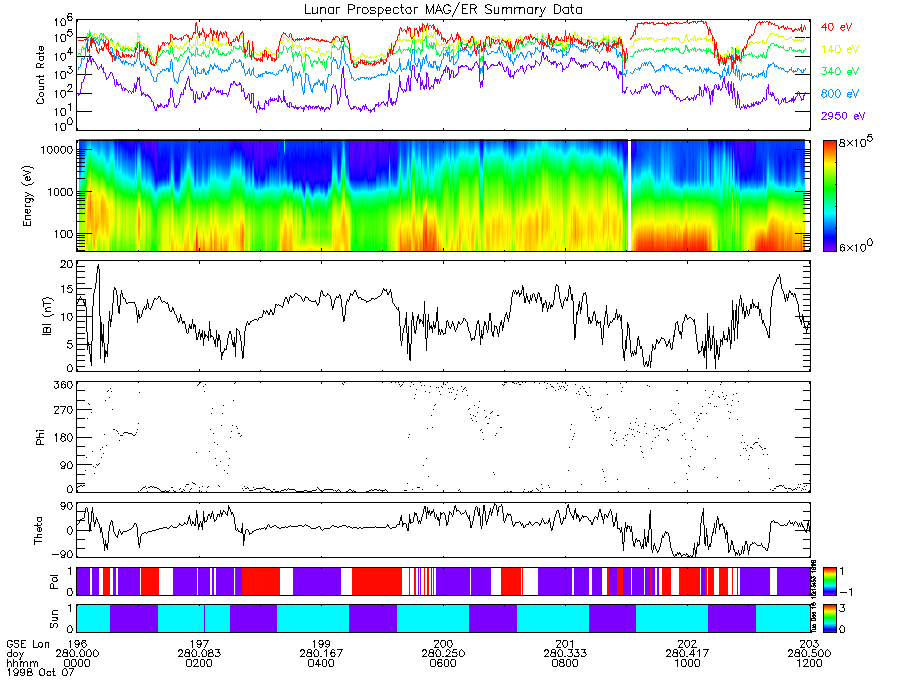The width and height of the screenshot is (900, 700).
Task: Click the "Theta" axis label
Action: [38, 530]
